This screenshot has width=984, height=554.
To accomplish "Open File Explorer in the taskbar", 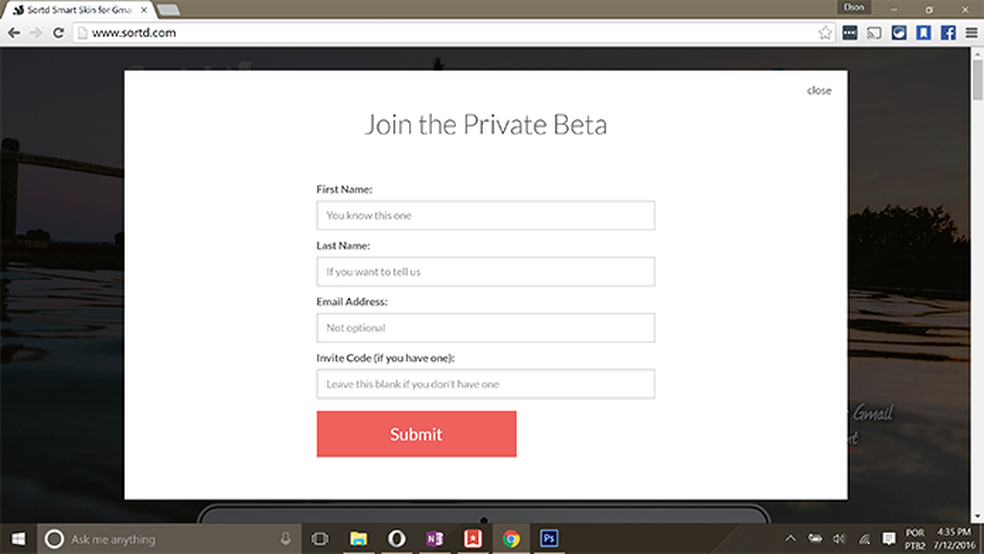I will click(x=358, y=538).
